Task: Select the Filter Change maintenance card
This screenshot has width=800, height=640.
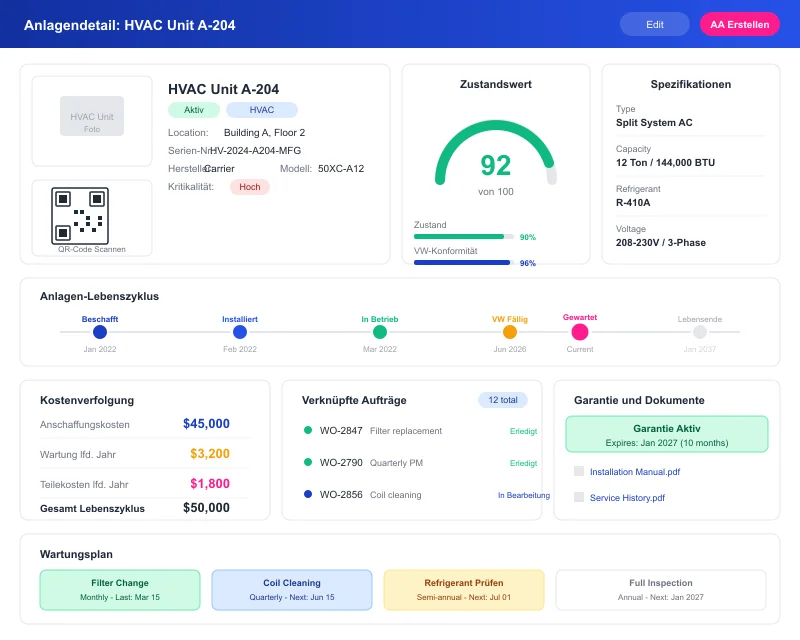Action: [x=119, y=590]
